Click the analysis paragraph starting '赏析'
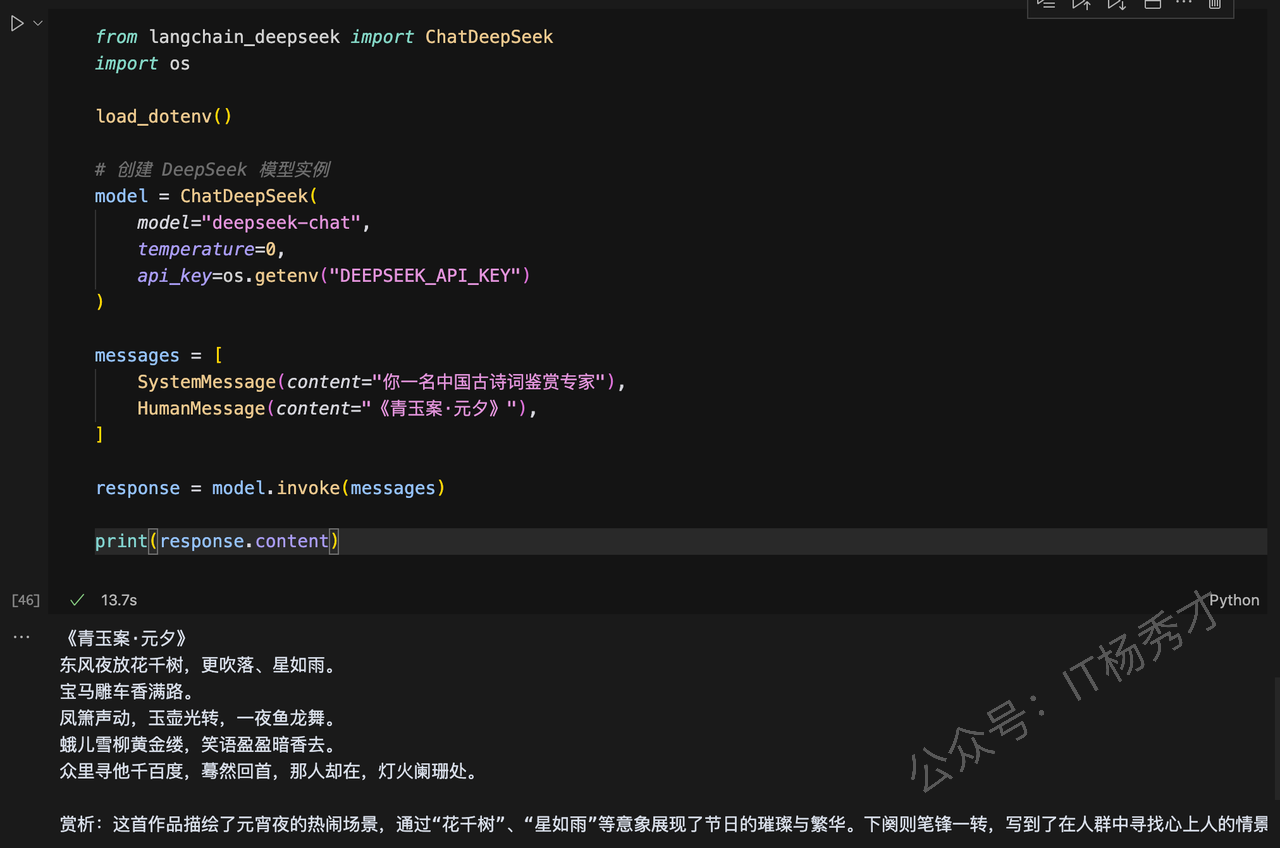 coord(664,825)
